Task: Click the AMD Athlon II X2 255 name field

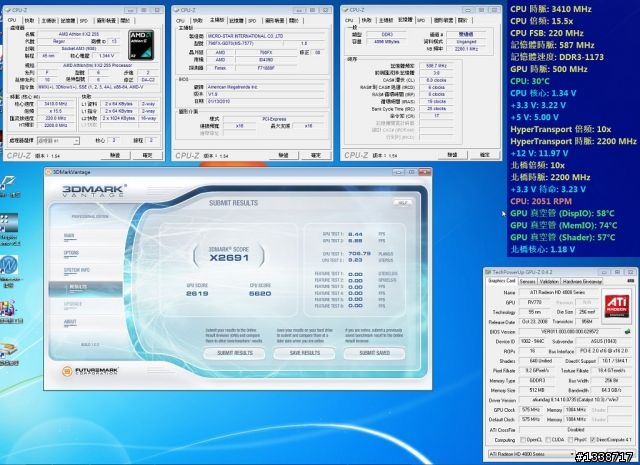Action: tap(79, 34)
